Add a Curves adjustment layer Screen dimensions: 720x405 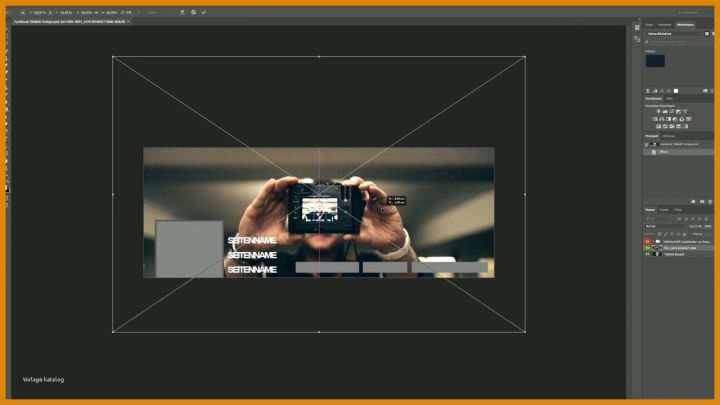672,112
